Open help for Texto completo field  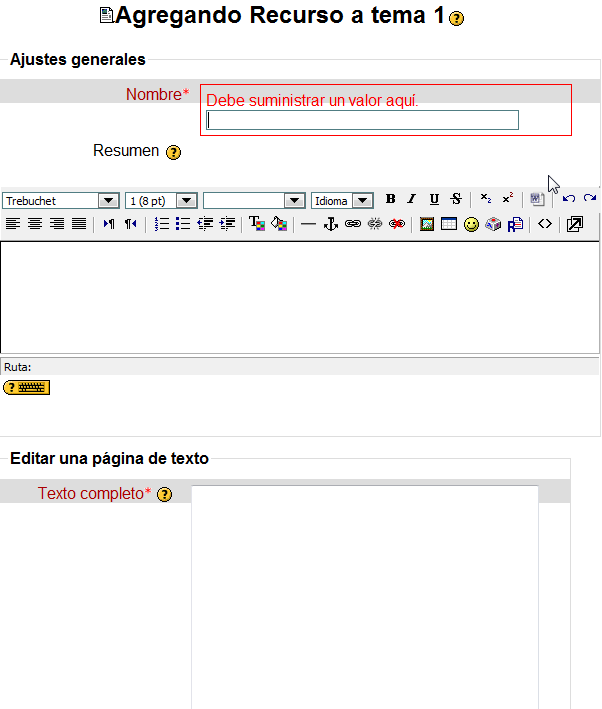[x=165, y=494]
